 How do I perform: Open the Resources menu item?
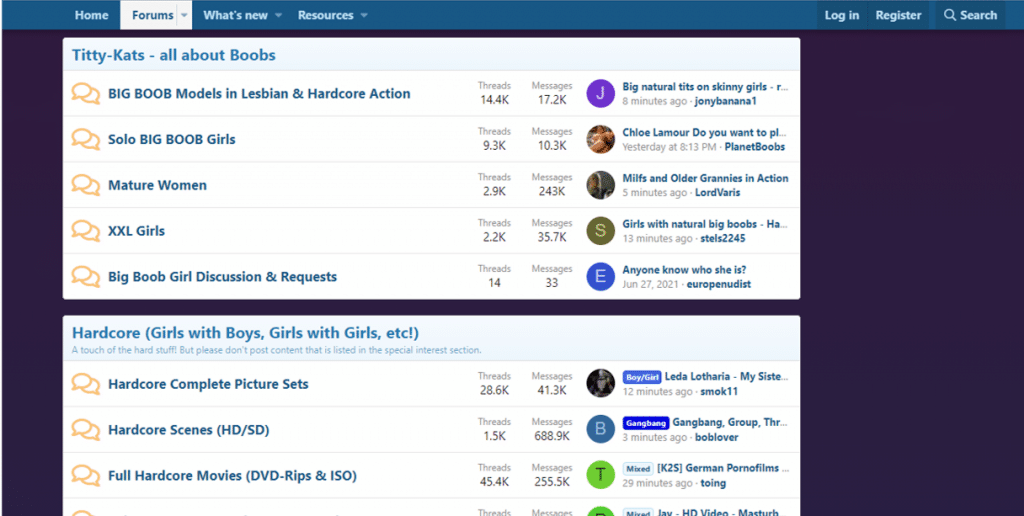[326, 15]
